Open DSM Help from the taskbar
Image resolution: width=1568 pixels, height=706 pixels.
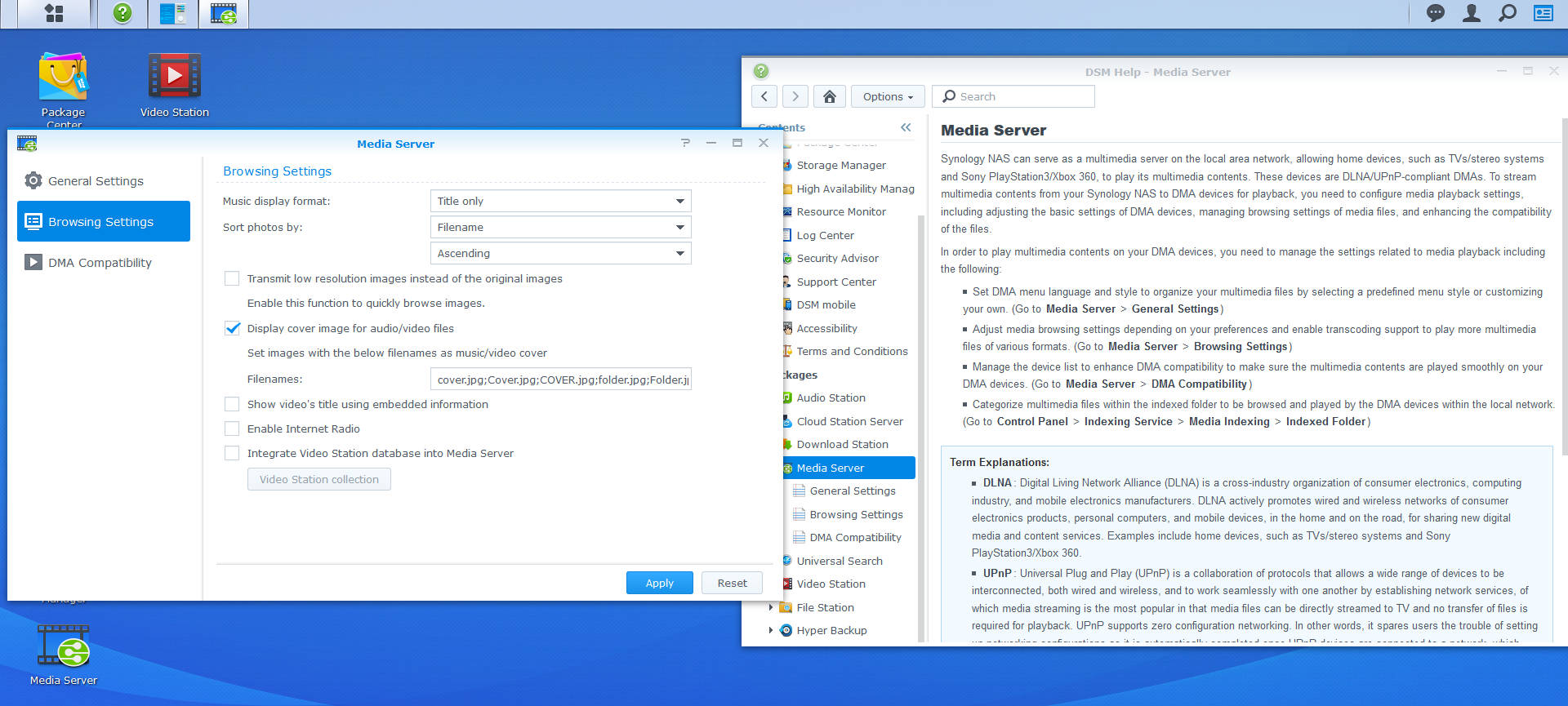pyautogui.click(x=122, y=13)
